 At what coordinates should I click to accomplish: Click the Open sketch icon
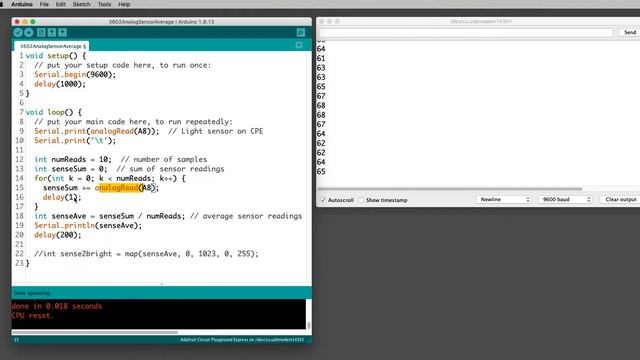[52, 33]
